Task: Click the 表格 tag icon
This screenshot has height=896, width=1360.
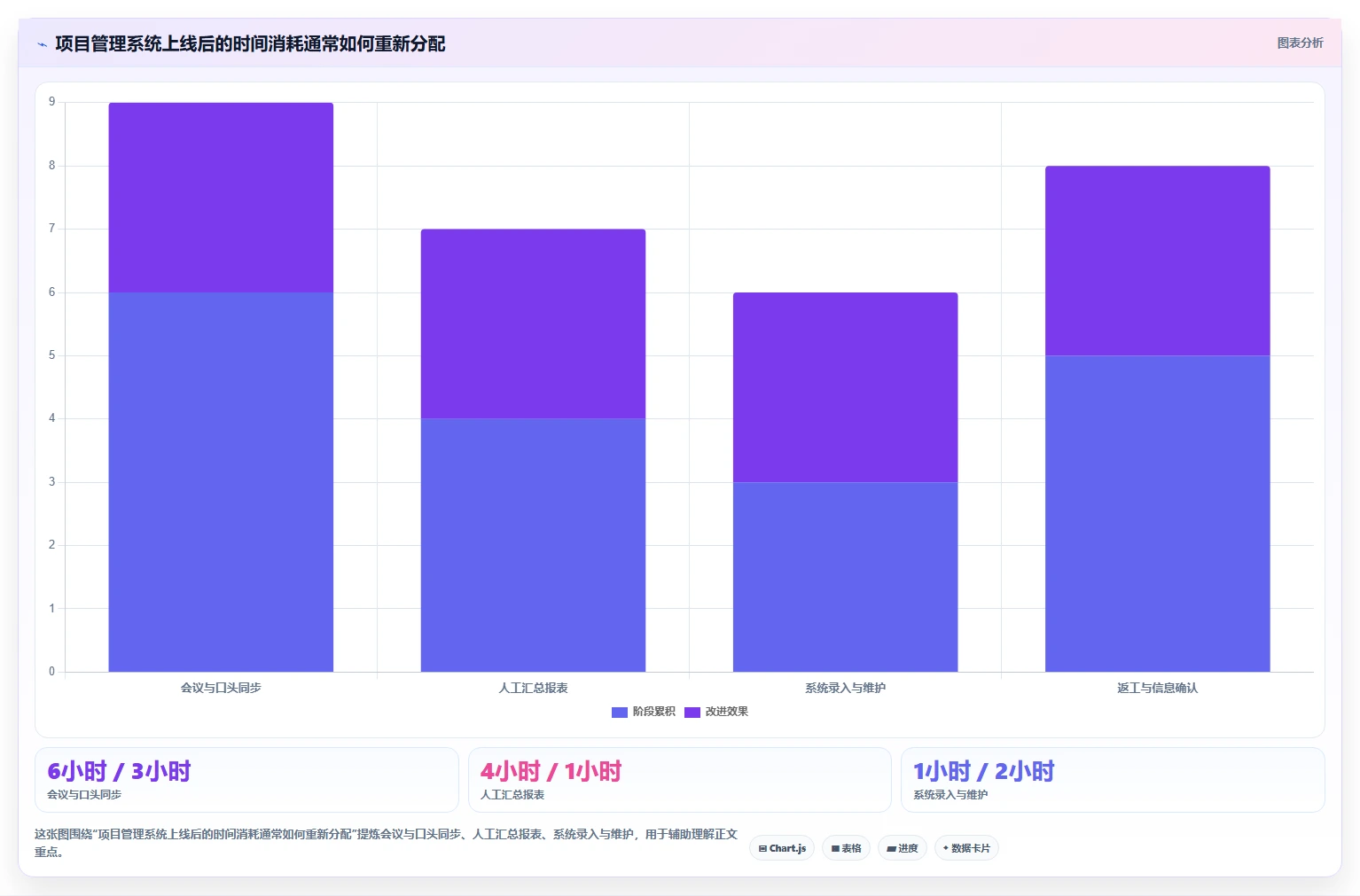Action: 835,849
